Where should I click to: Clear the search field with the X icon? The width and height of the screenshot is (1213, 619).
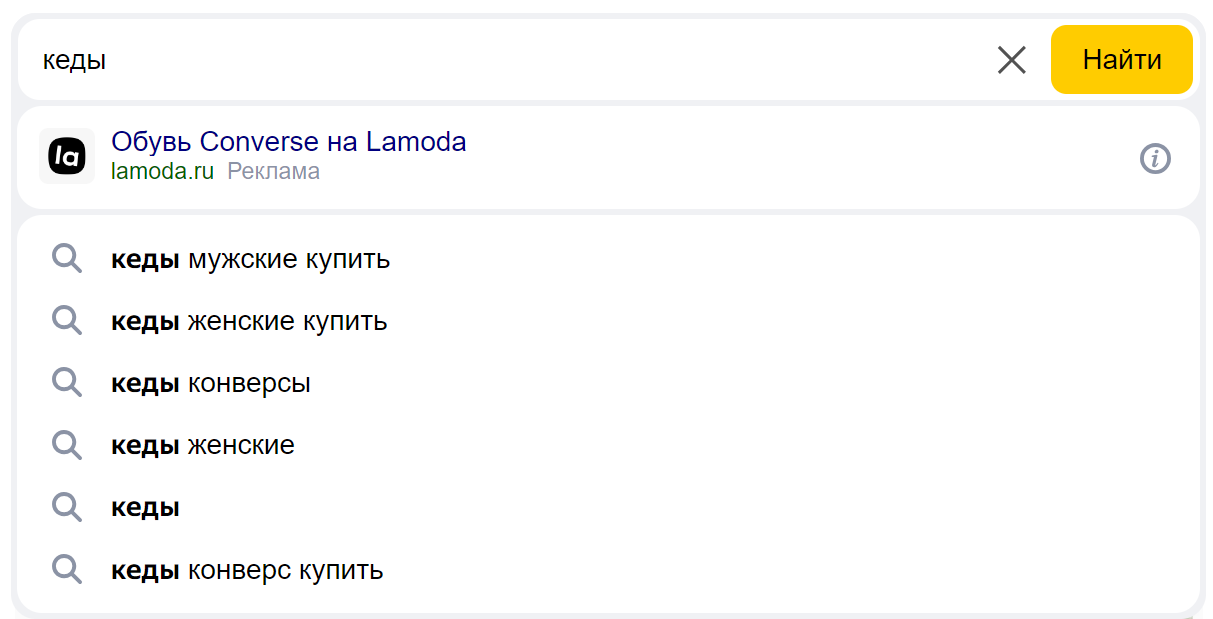click(x=1011, y=61)
